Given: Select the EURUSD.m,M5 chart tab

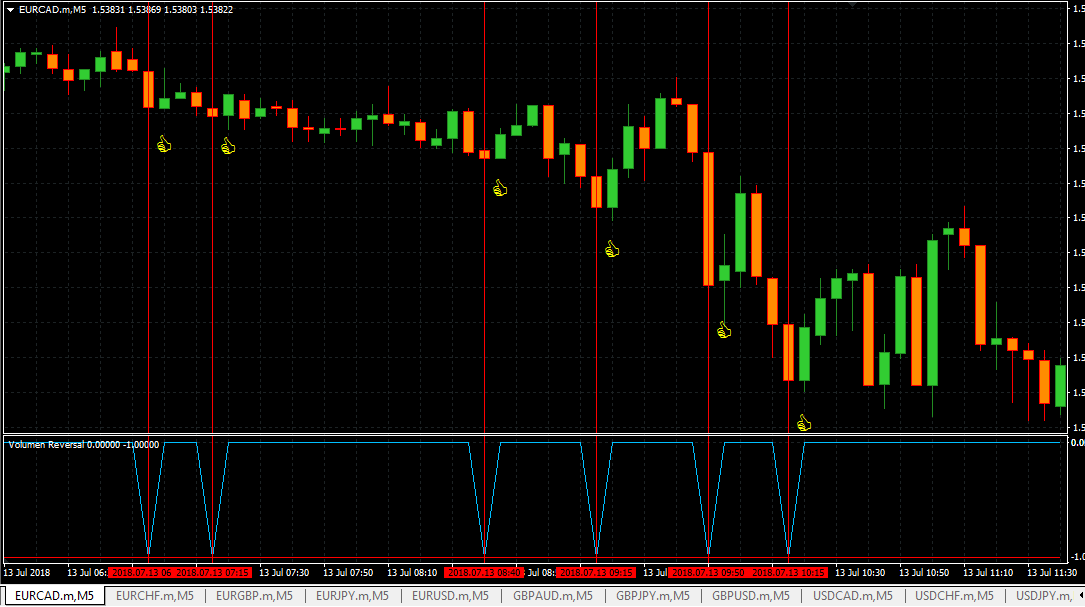Looking at the screenshot, I should click(x=450, y=595).
